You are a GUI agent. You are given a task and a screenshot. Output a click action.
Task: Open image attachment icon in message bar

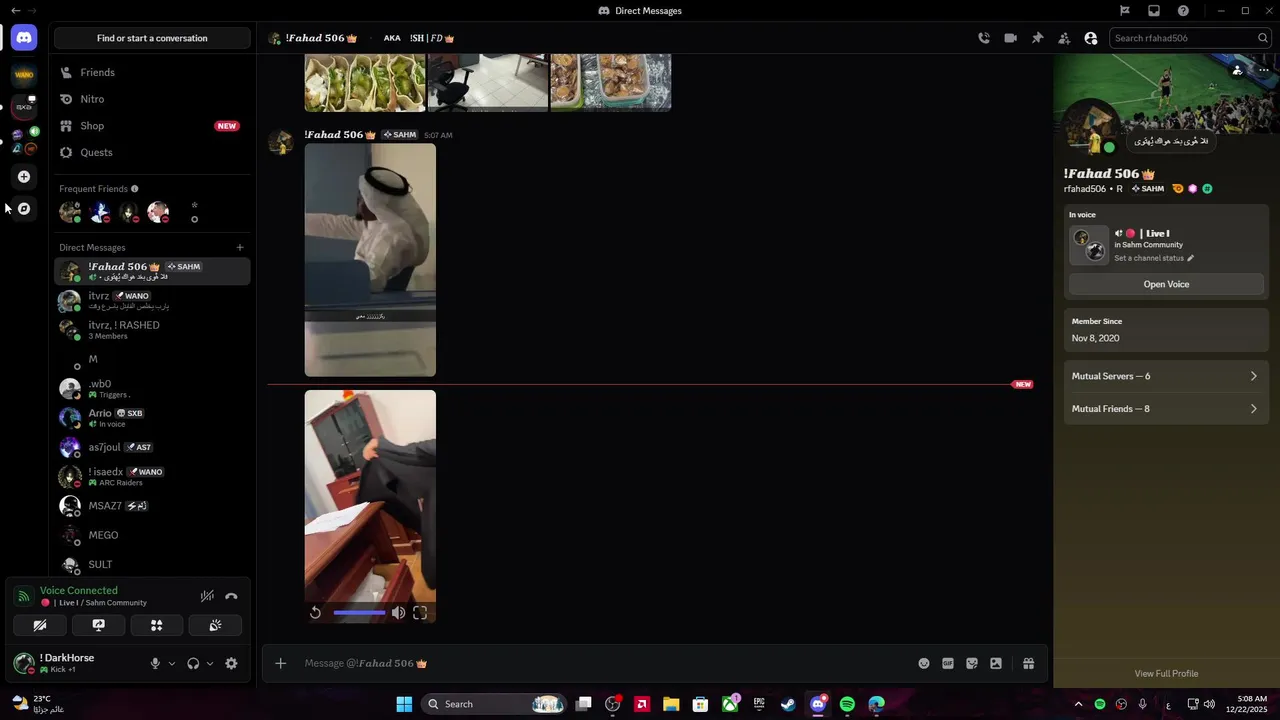pos(996,663)
